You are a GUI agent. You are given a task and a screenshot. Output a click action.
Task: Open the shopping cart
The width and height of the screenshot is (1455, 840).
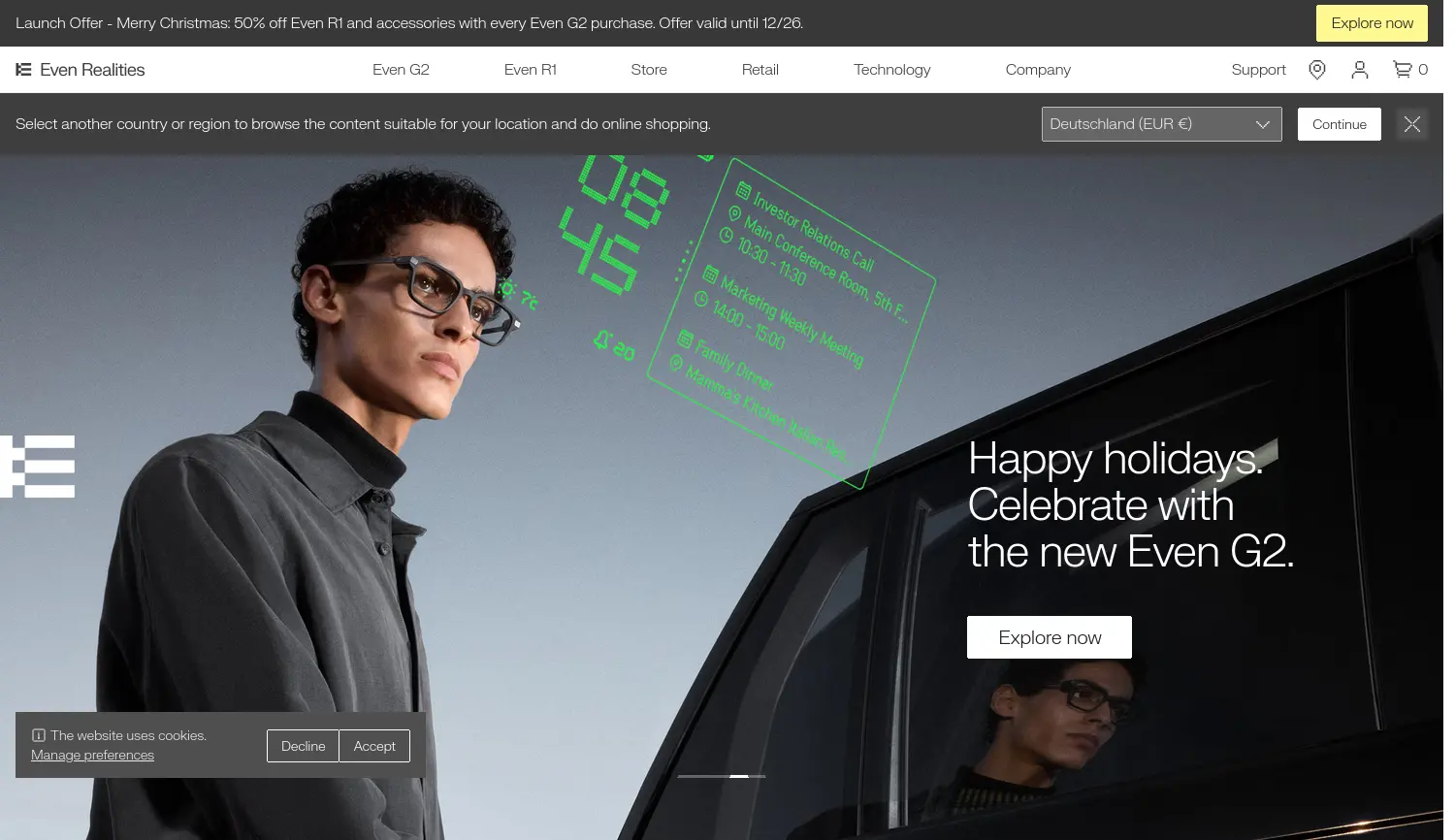pyautogui.click(x=1404, y=69)
